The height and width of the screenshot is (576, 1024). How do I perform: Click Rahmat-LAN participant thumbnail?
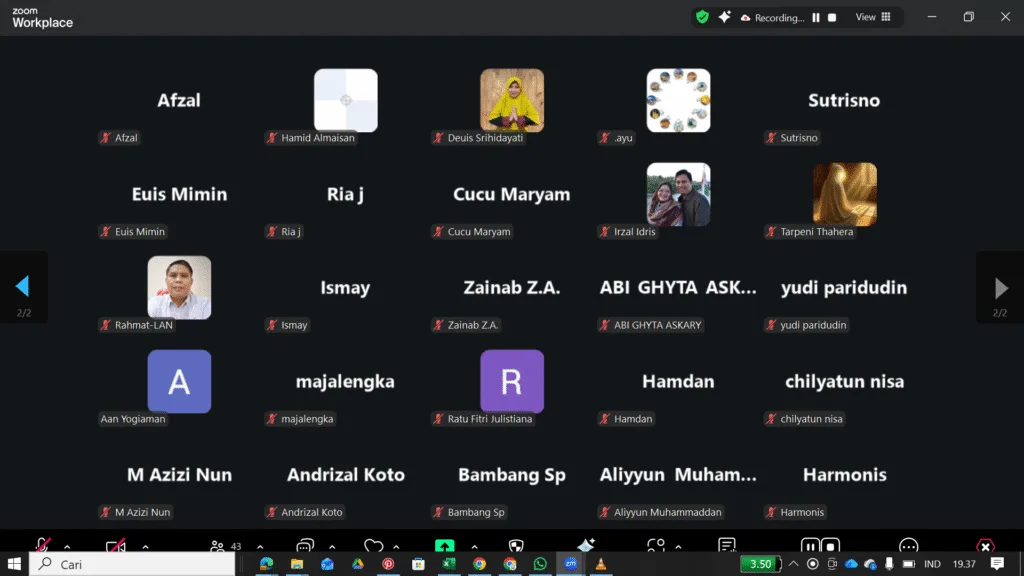[x=179, y=288]
